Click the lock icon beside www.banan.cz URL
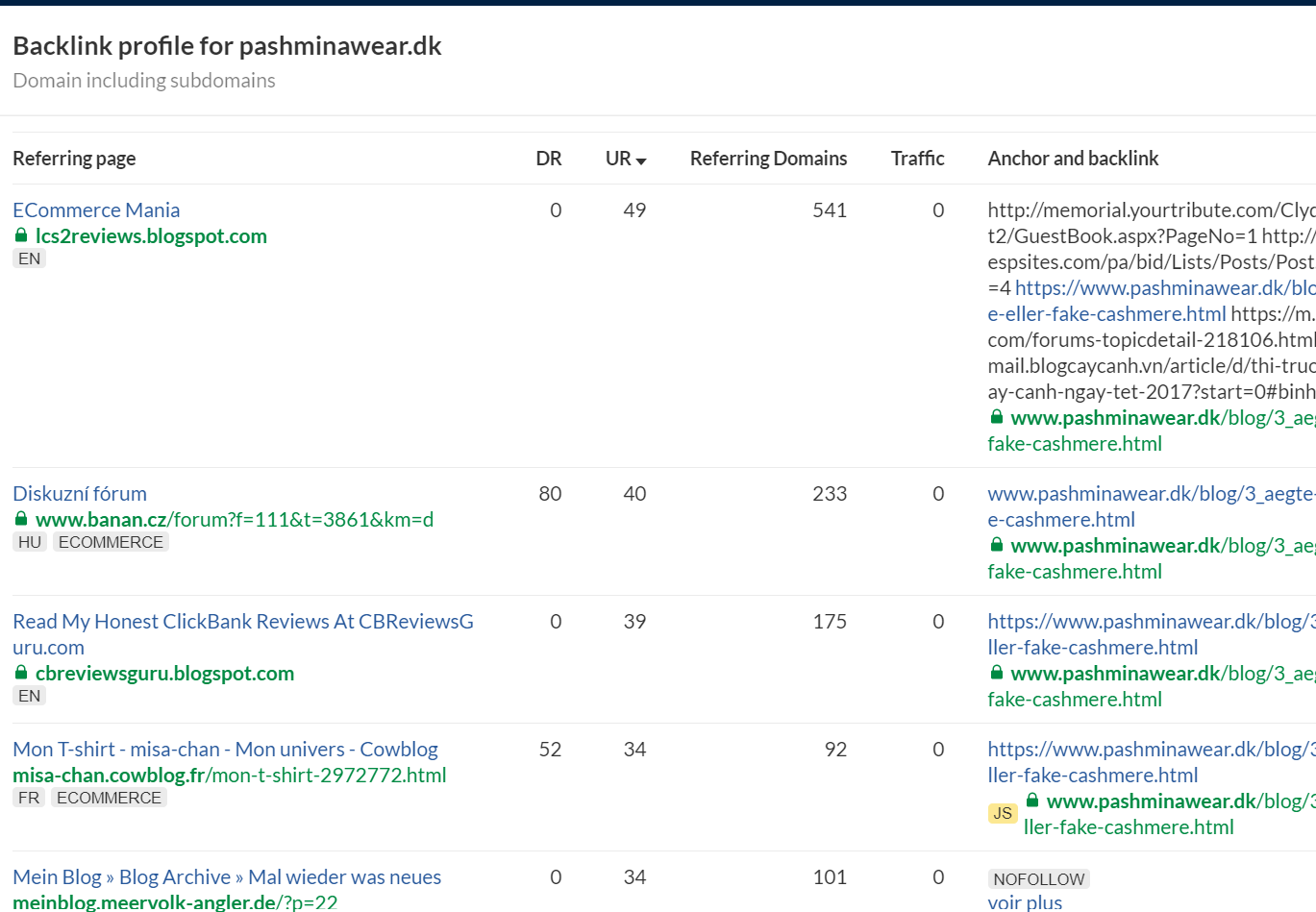The height and width of the screenshot is (912, 1316). click(21, 519)
